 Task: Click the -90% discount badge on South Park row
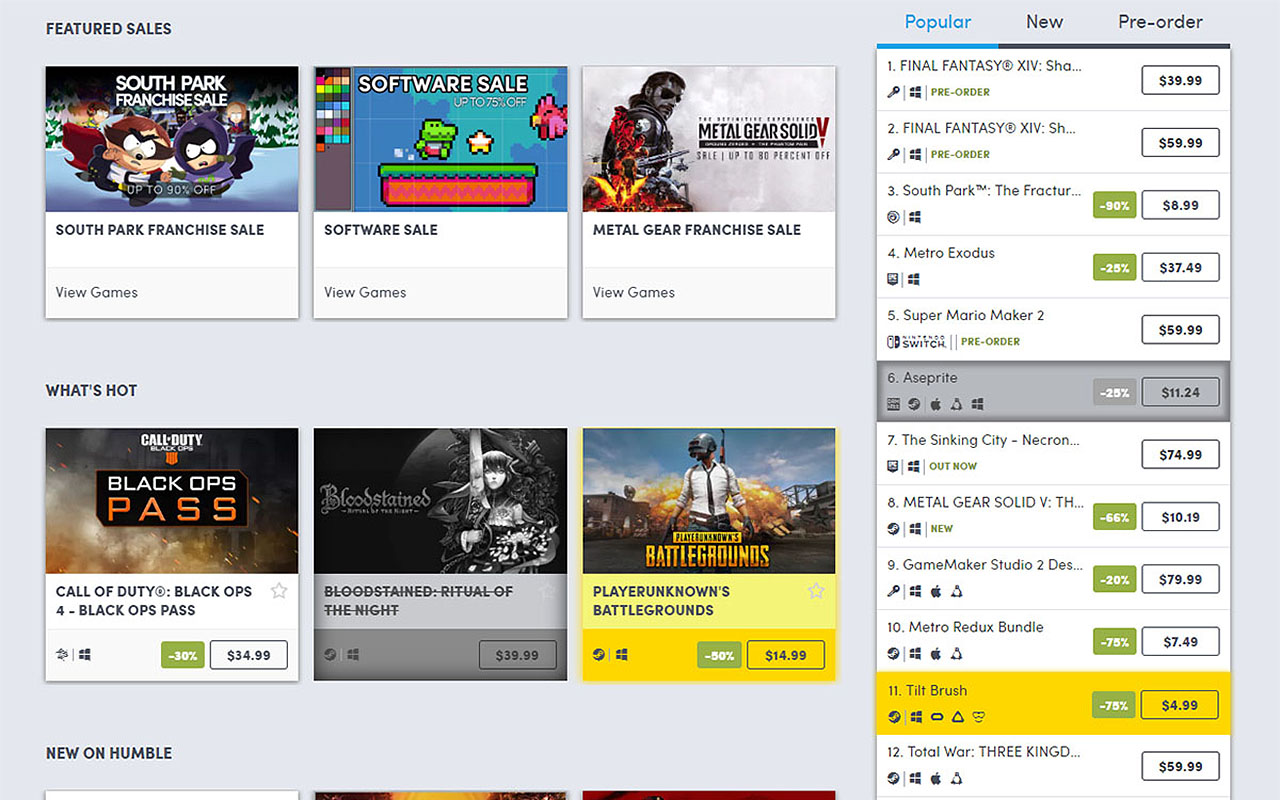click(1114, 206)
